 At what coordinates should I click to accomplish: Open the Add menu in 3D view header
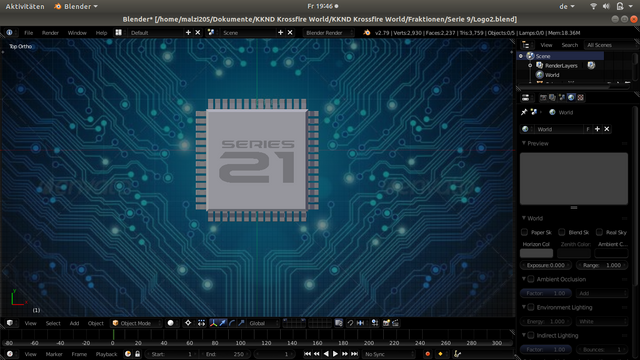coord(74,323)
